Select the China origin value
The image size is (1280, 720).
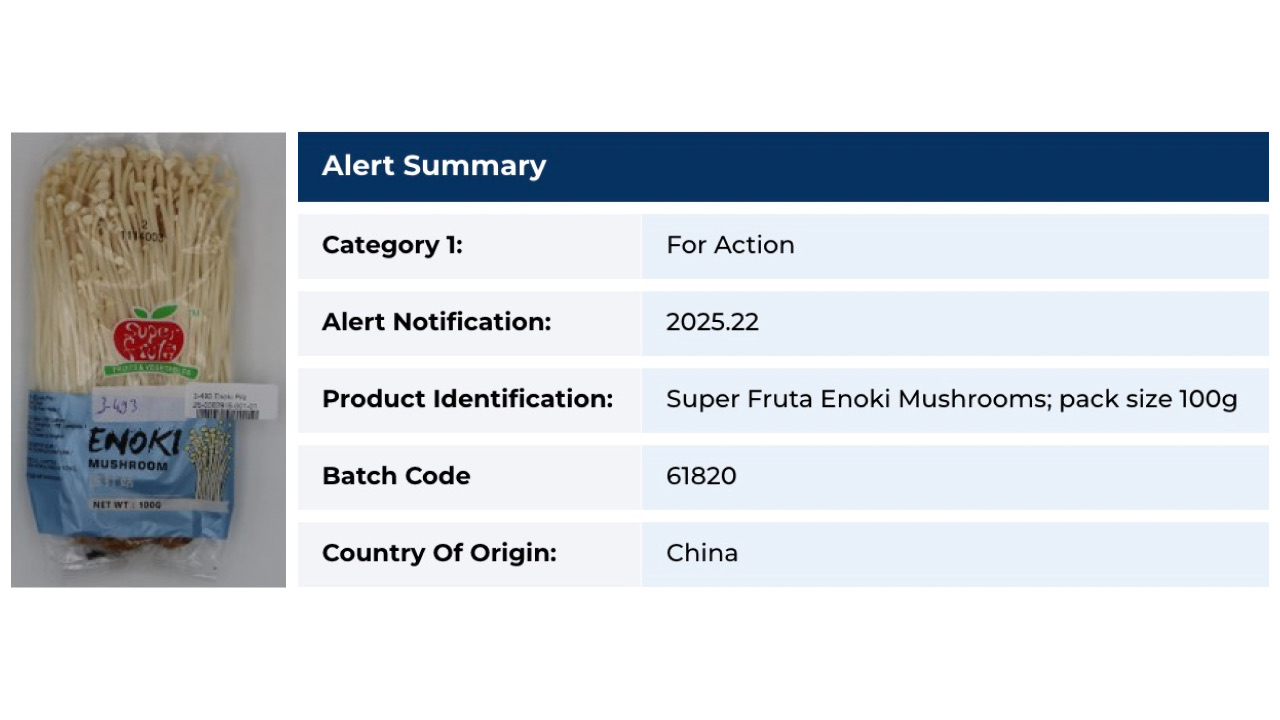point(702,553)
